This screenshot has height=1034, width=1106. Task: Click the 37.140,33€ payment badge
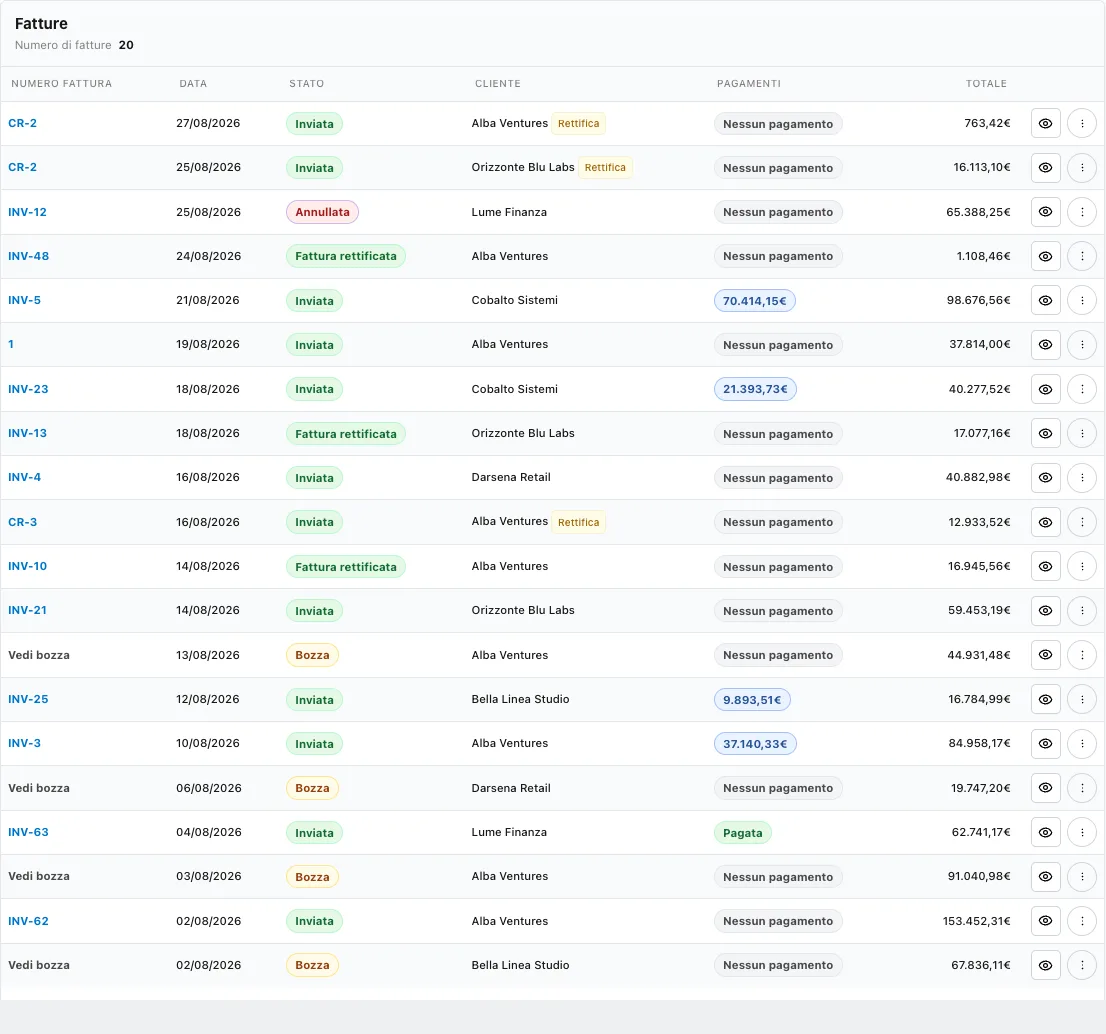point(755,743)
